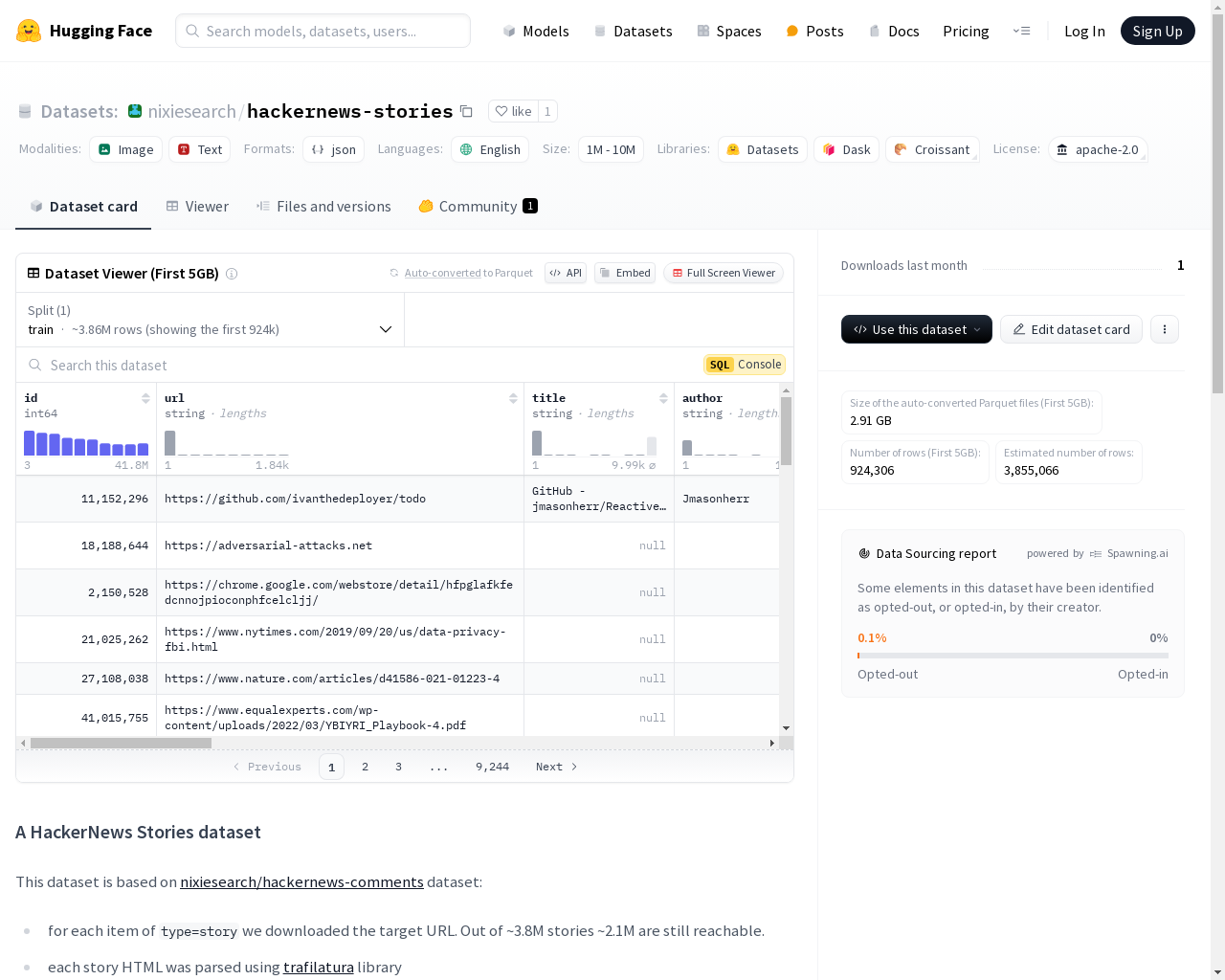The image size is (1225, 980).
Task: Focus the top search models field
Action: pyautogui.click(x=323, y=31)
